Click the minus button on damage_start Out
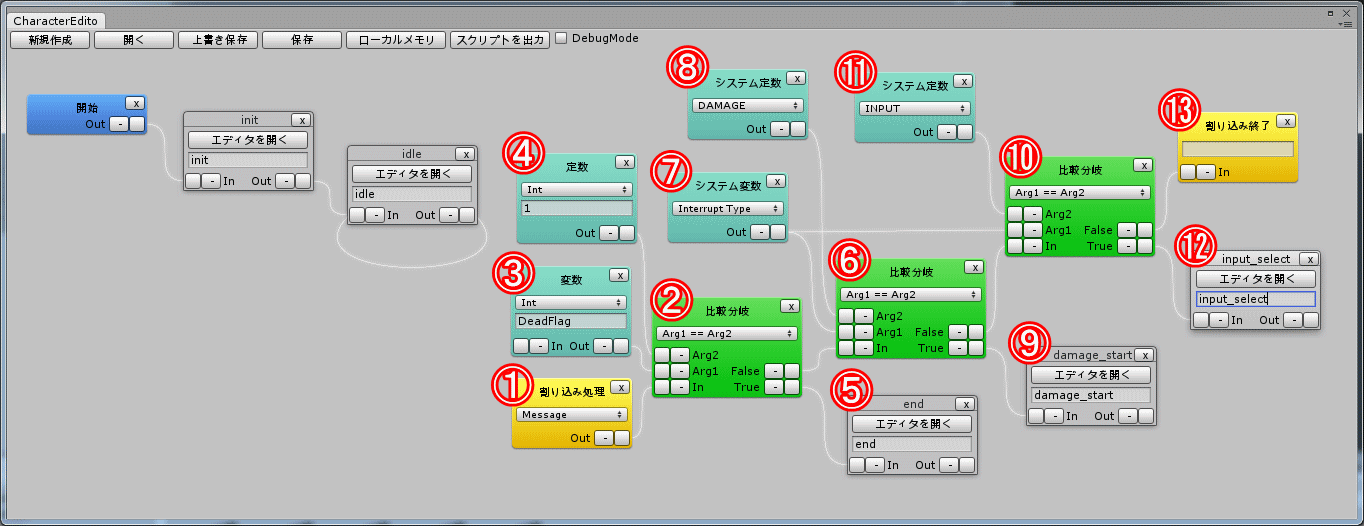1364x526 pixels. [1128, 416]
